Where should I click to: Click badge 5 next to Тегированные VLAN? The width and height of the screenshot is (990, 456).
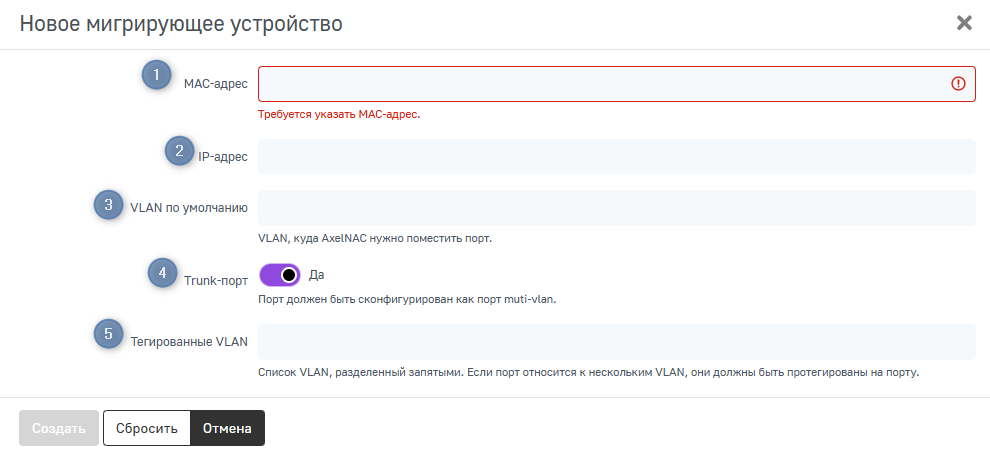[x=109, y=334]
